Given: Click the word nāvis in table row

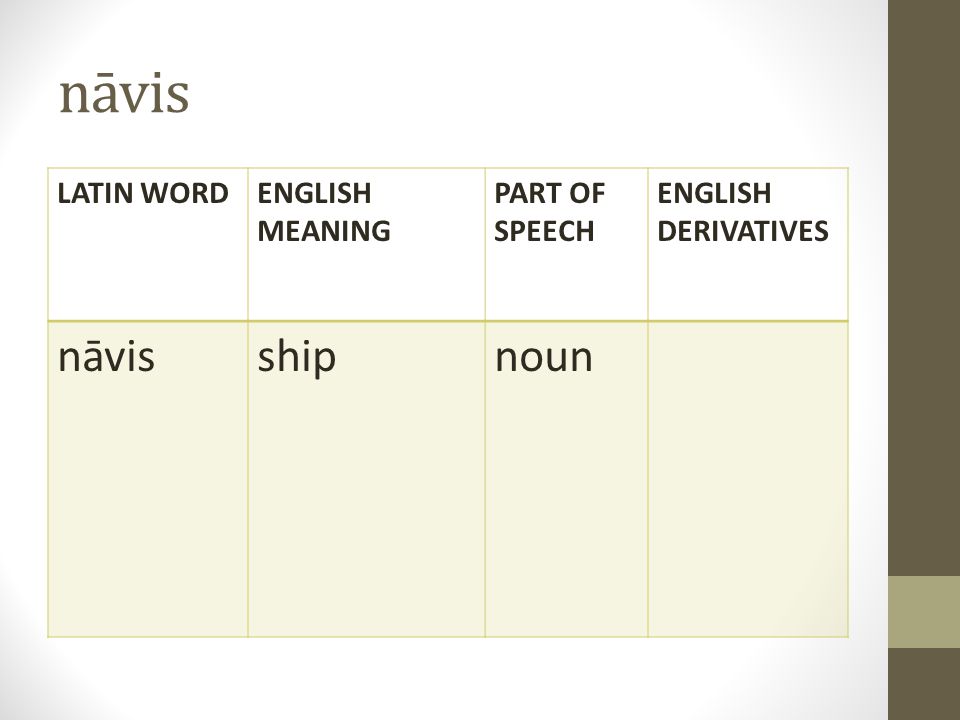Looking at the screenshot, I should (x=107, y=357).
